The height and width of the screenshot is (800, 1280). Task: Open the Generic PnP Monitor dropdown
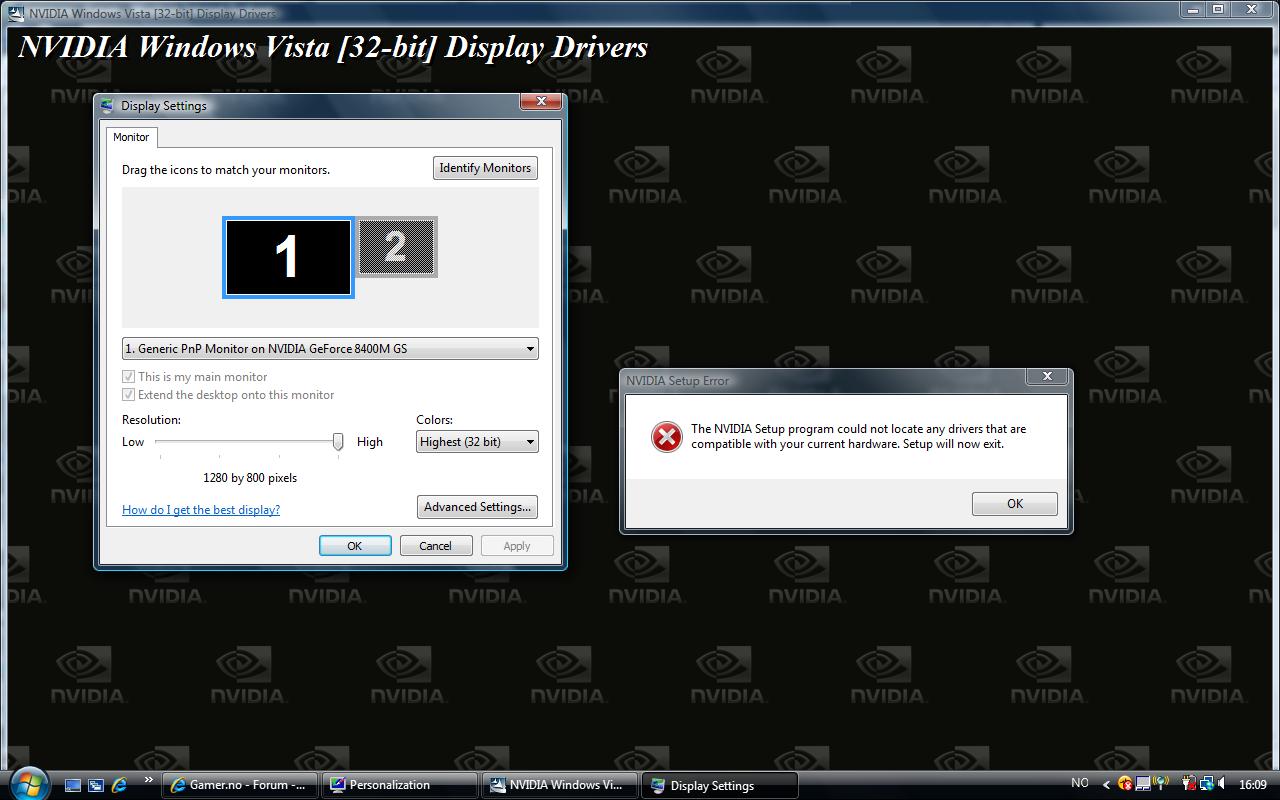(330, 349)
